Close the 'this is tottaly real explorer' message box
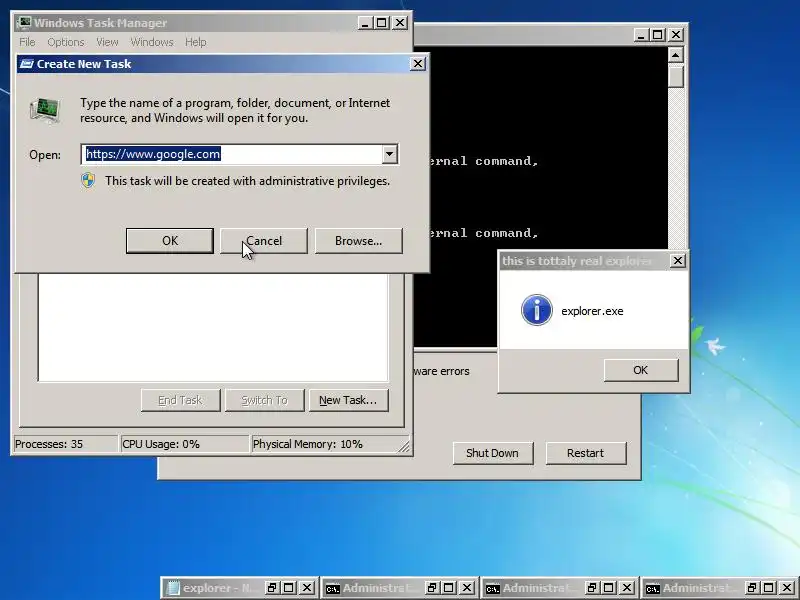Image resolution: width=800 pixels, height=600 pixels. click(x=677, y=261)
